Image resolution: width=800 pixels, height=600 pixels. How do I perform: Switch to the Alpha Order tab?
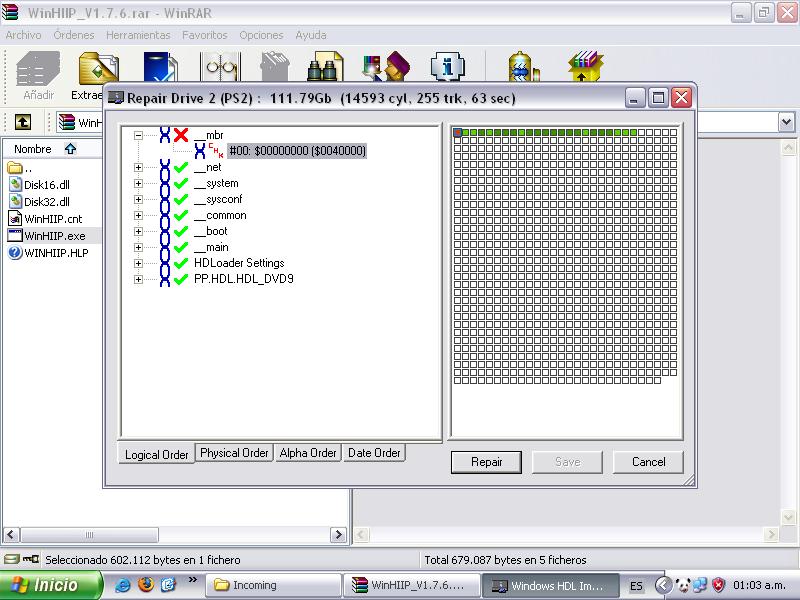click(308, 453)
